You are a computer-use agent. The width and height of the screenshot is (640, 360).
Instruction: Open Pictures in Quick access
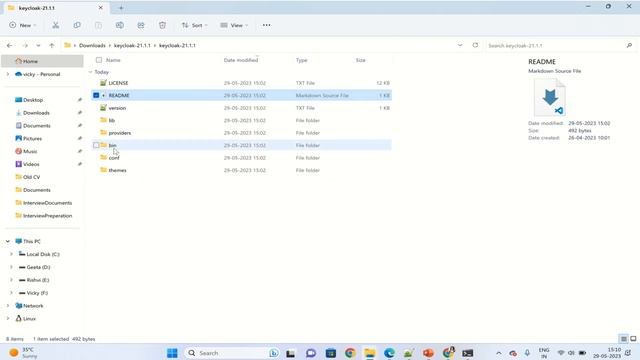pos(32,138)
